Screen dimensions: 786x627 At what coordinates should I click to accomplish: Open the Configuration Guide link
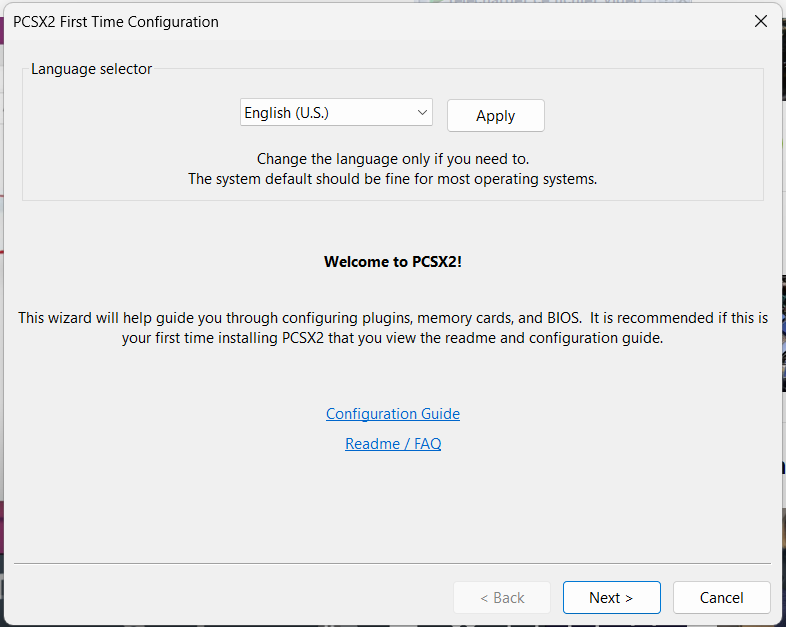[x=392, y=413]
